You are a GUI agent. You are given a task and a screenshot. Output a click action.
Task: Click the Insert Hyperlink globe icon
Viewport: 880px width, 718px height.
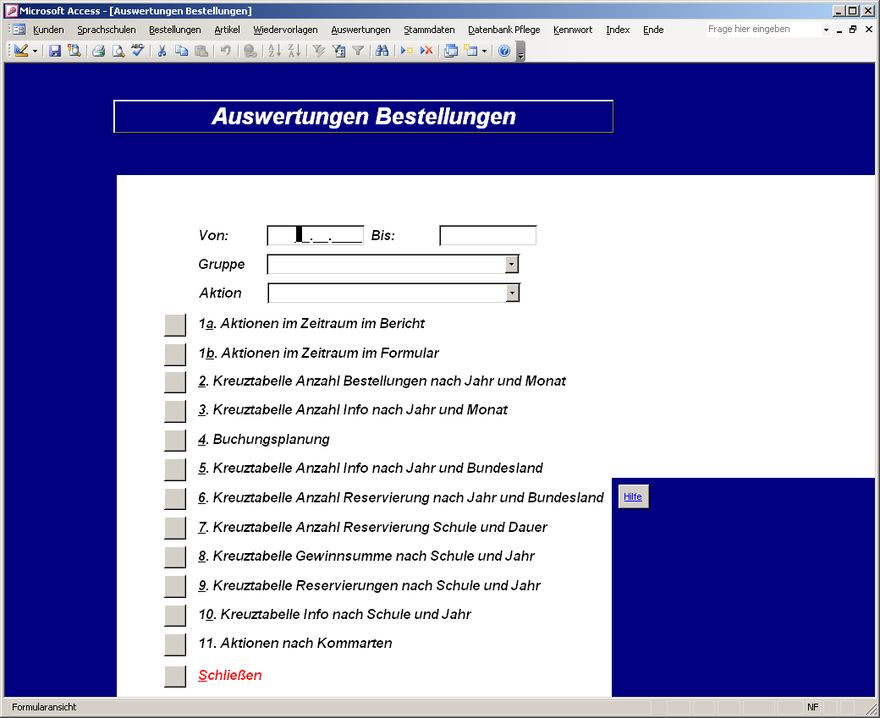point(250,51)
